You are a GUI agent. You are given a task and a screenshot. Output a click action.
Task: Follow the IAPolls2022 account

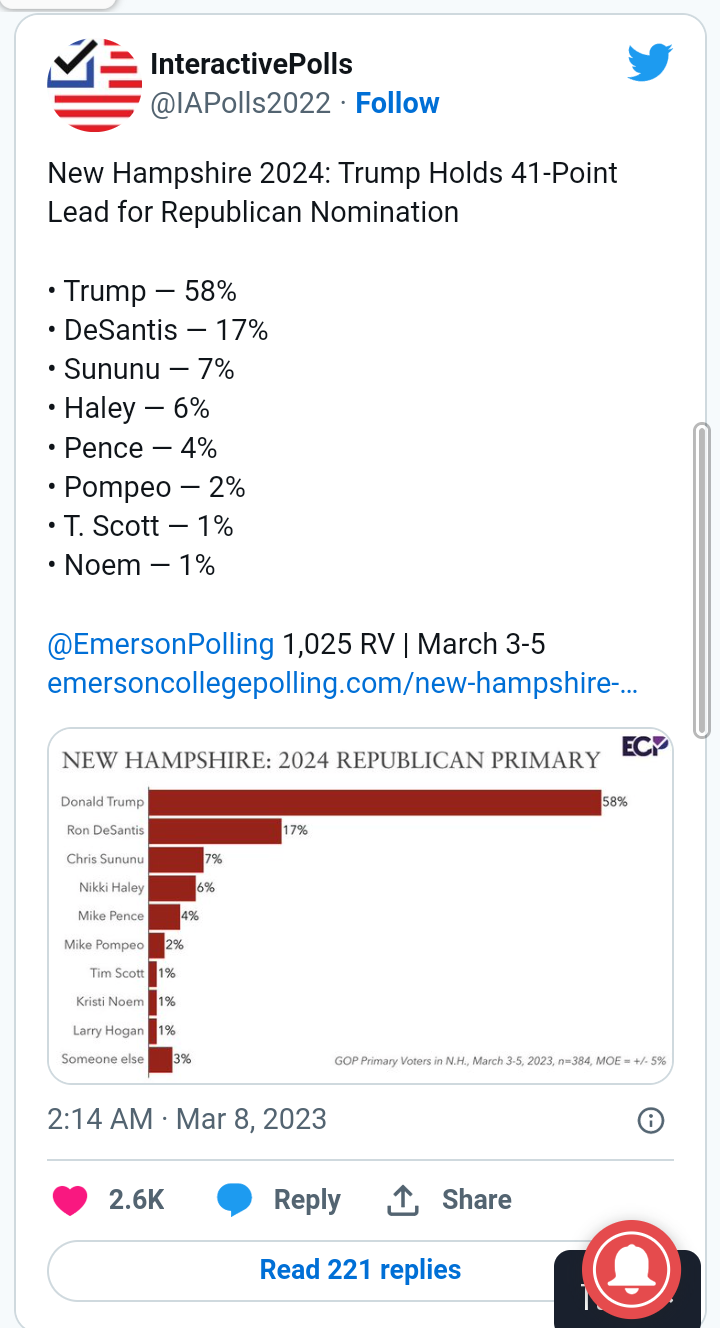397,103
